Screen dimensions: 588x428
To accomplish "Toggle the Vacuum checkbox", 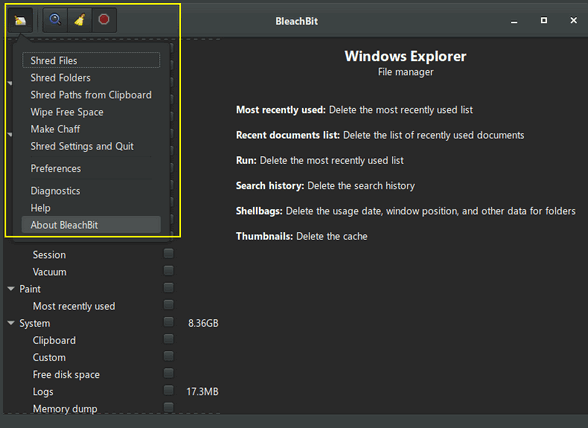I will 169,270.
